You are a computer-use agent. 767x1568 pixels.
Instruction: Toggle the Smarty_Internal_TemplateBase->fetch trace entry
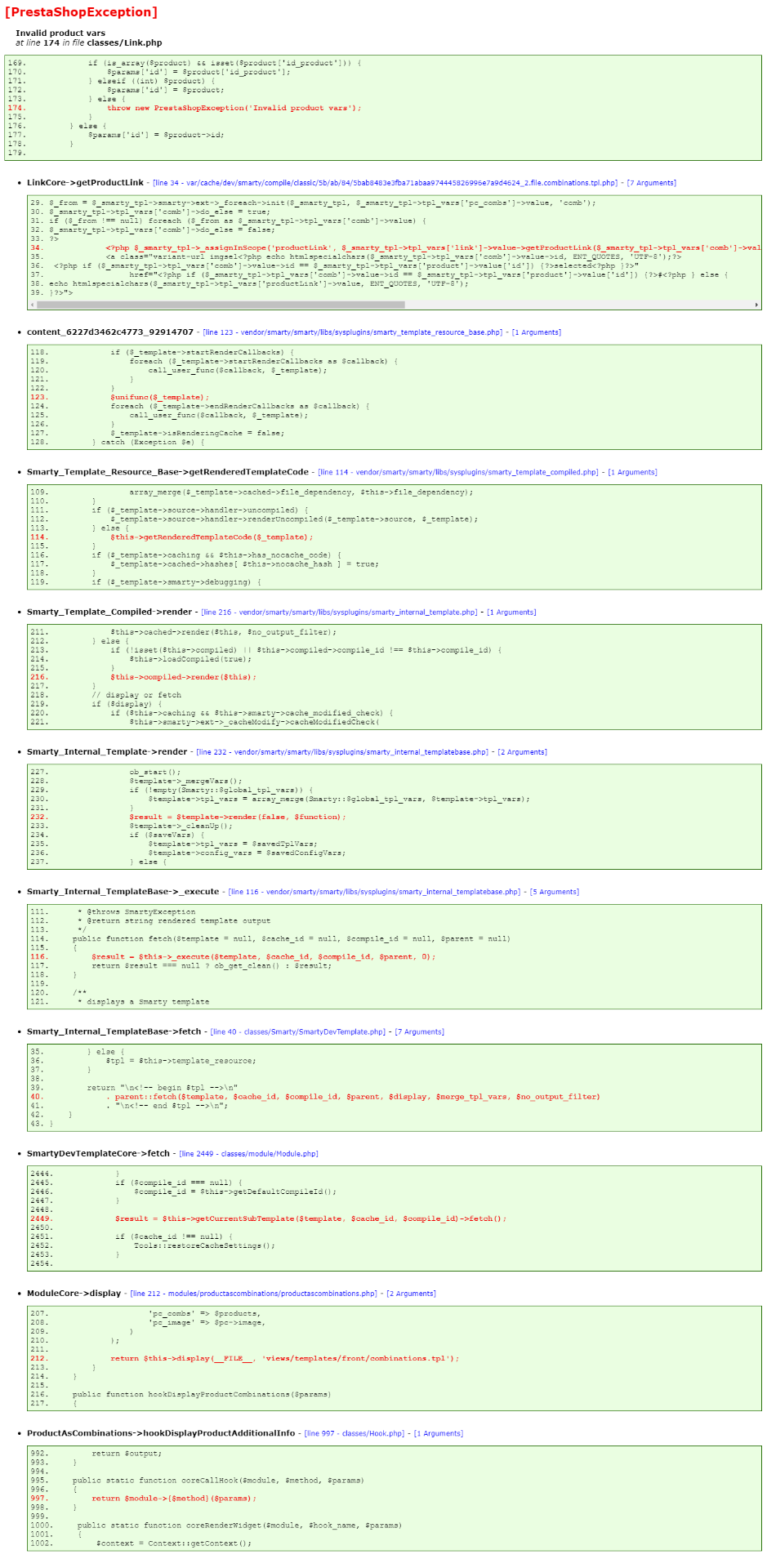[x=114, y=1031]
